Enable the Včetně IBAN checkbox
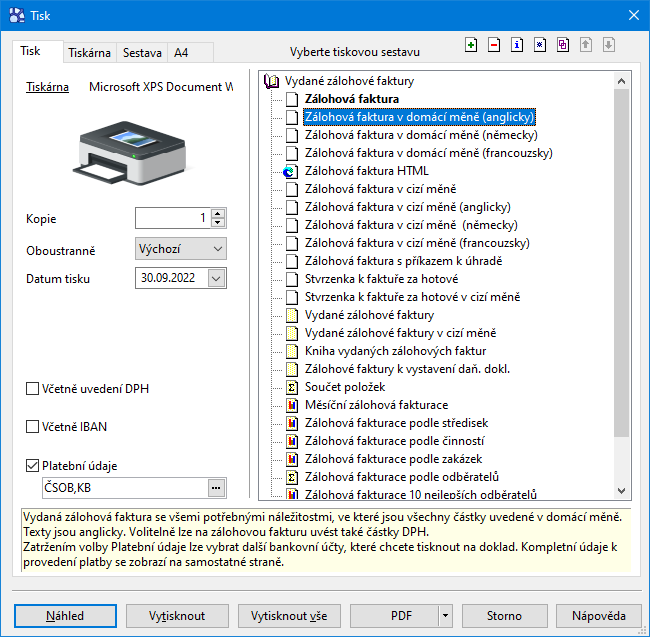 (32, 426)
